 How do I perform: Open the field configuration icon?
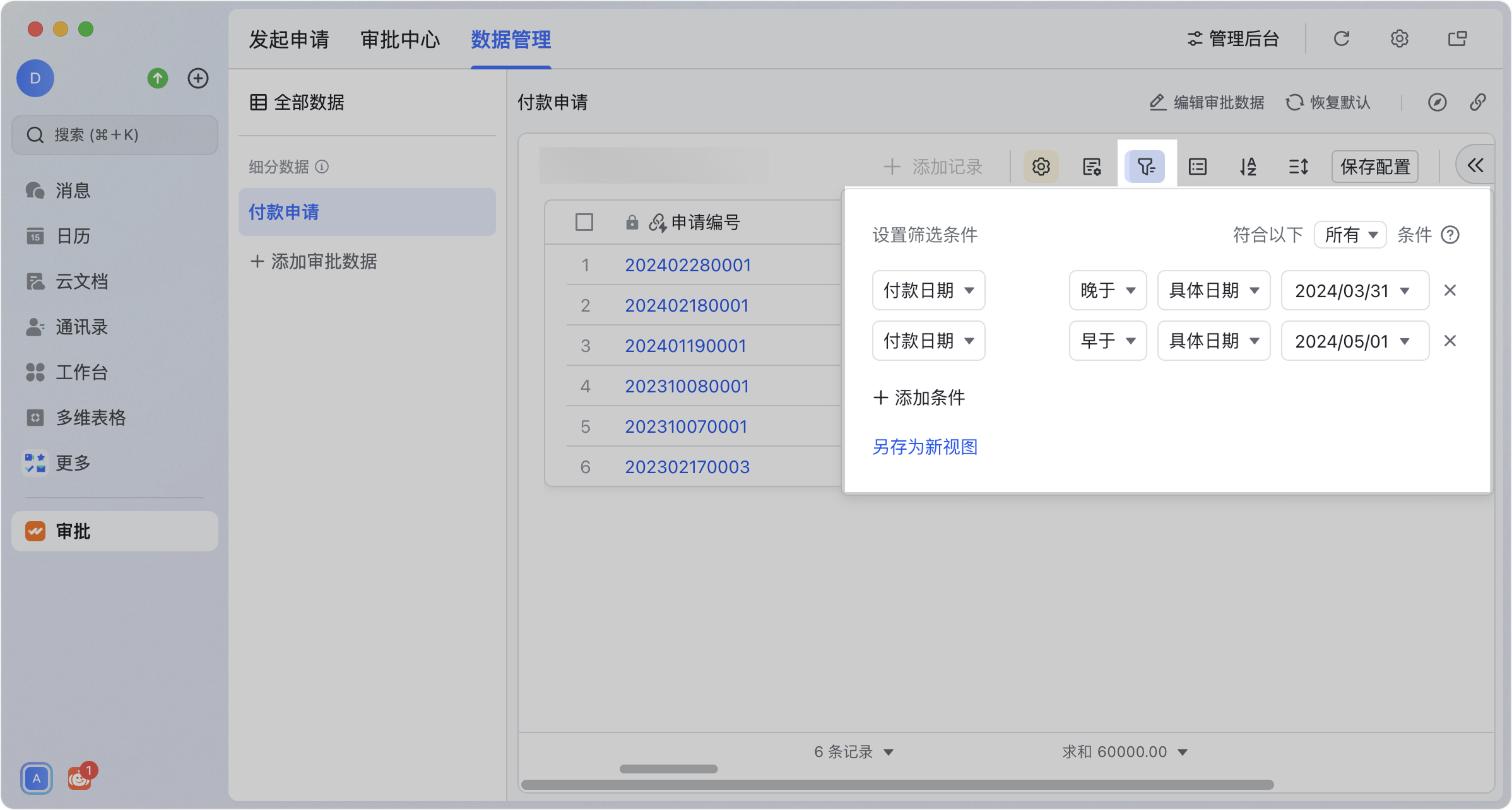point(1092,167)
